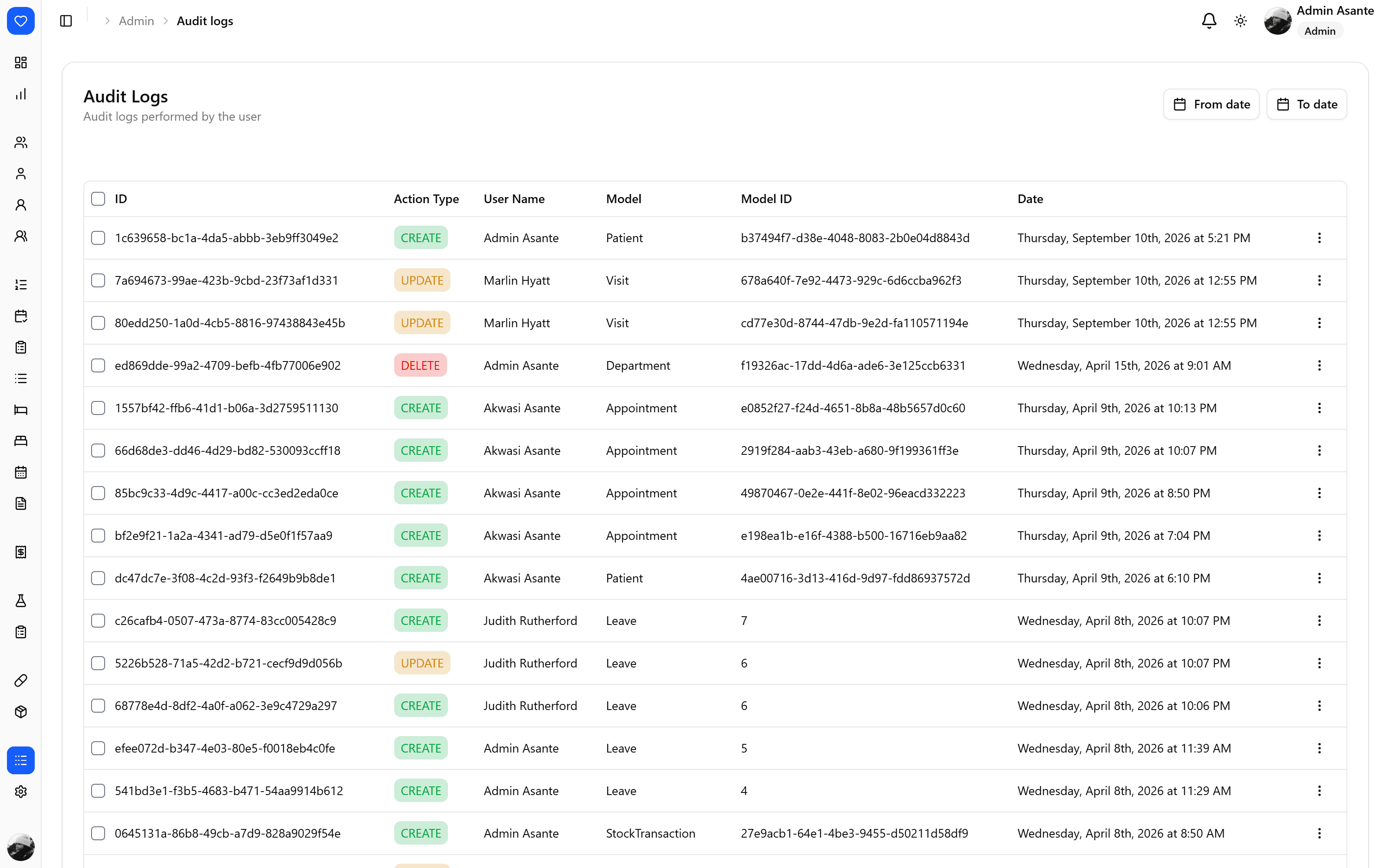The image size is (1389, 868).
Task: Open the document file sidebar icon
Action: 21,504
